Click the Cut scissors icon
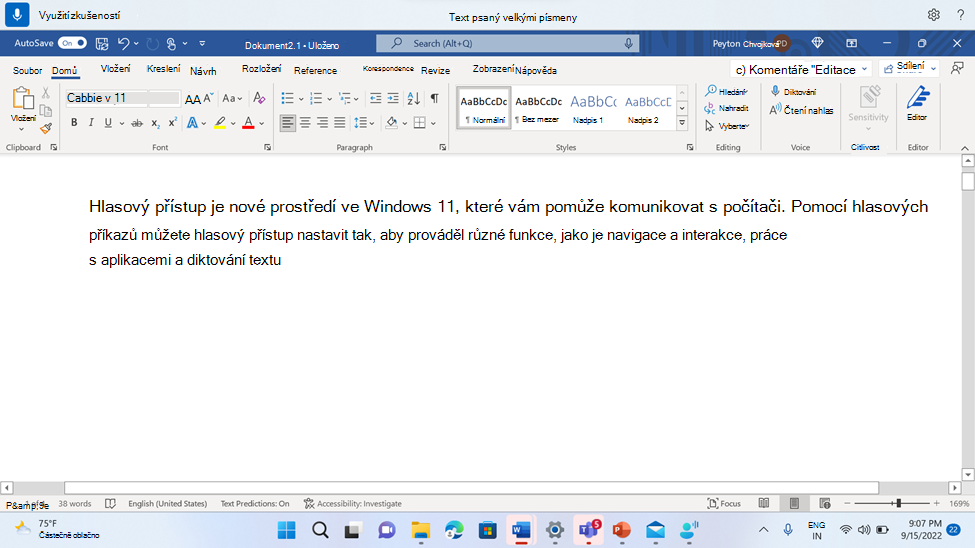 click(x=45, y=93)
